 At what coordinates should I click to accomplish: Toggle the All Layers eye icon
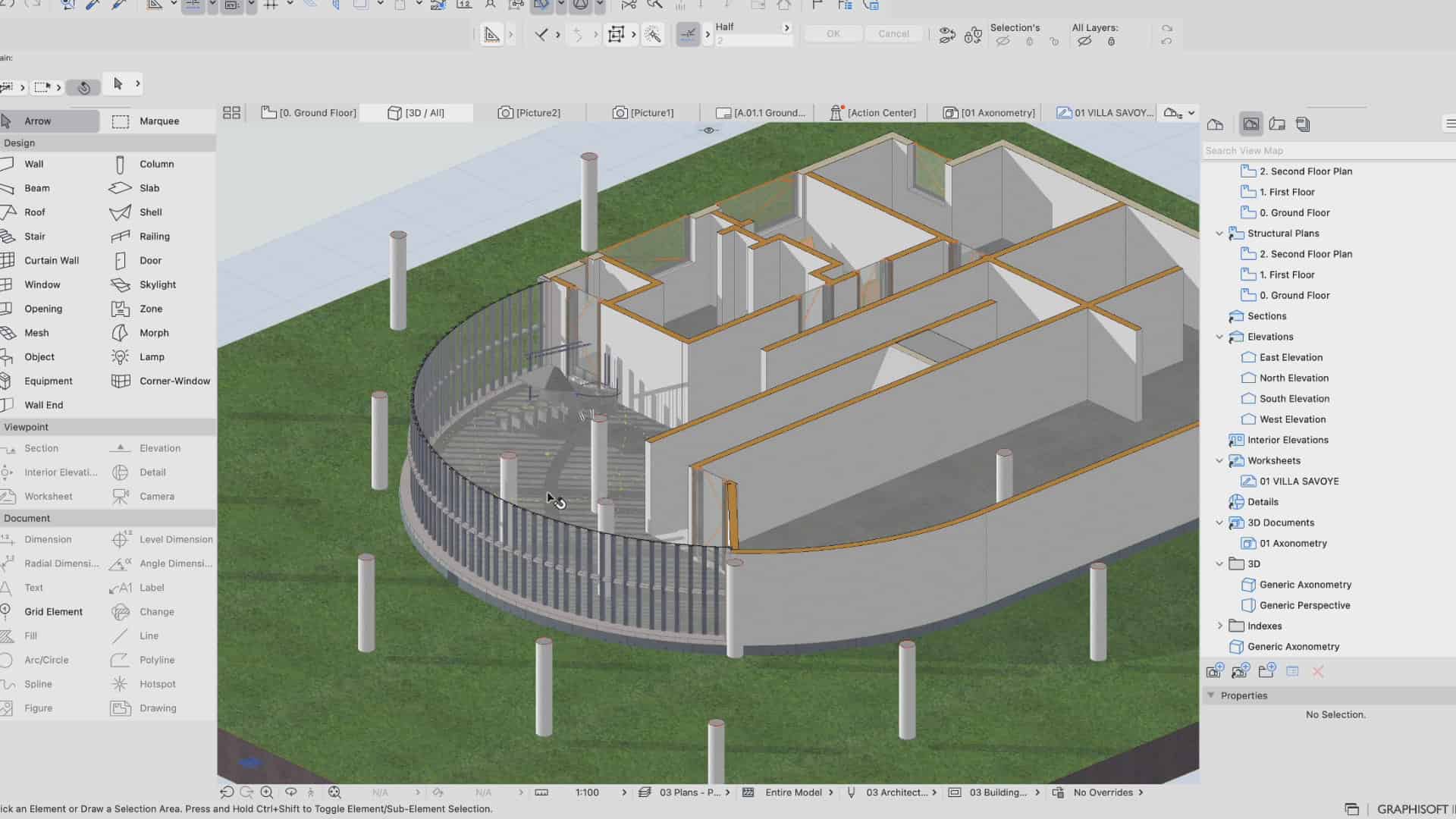coord(1084,42)
